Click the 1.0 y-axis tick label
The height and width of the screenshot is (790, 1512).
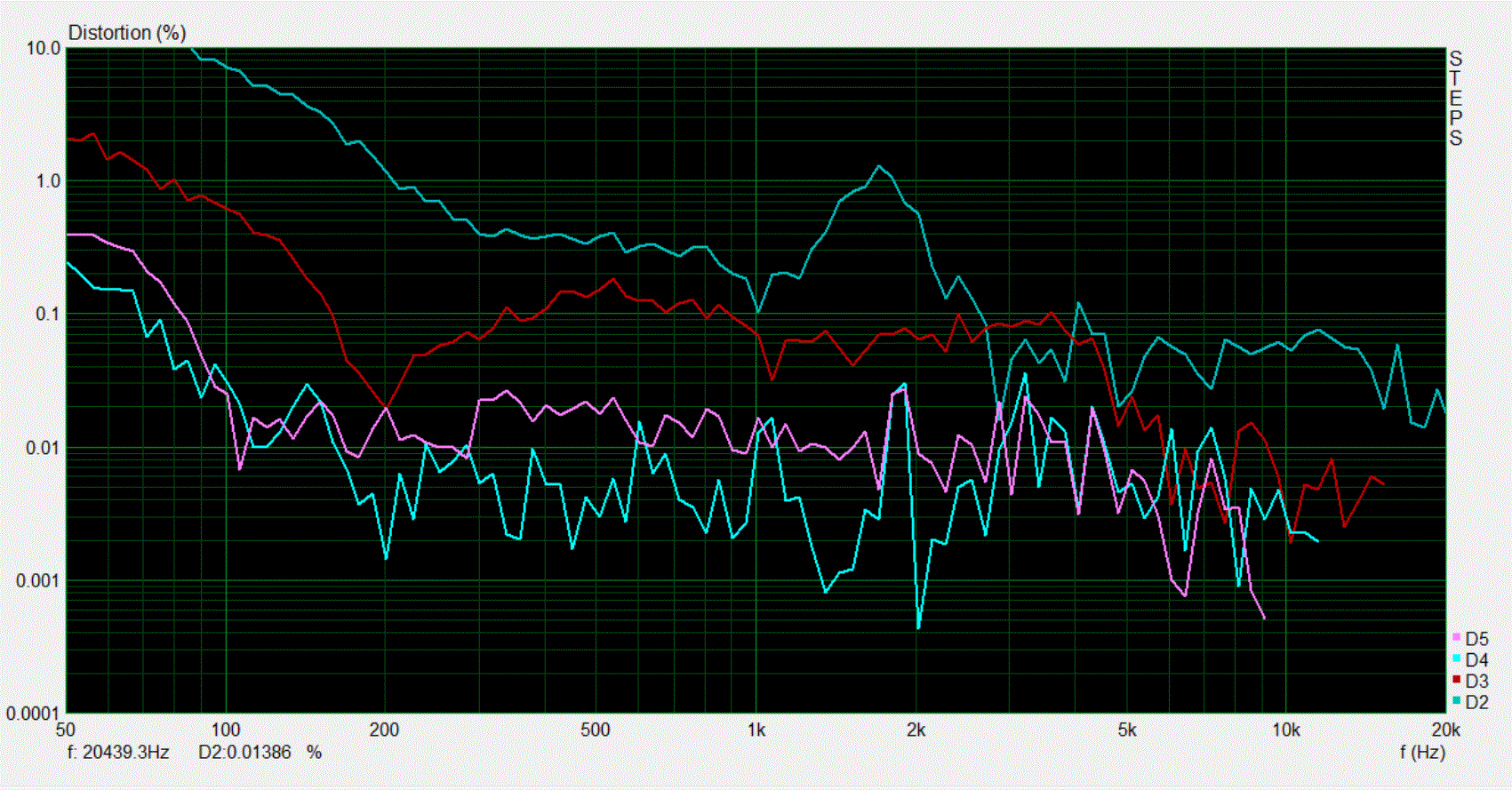point(48,181)
